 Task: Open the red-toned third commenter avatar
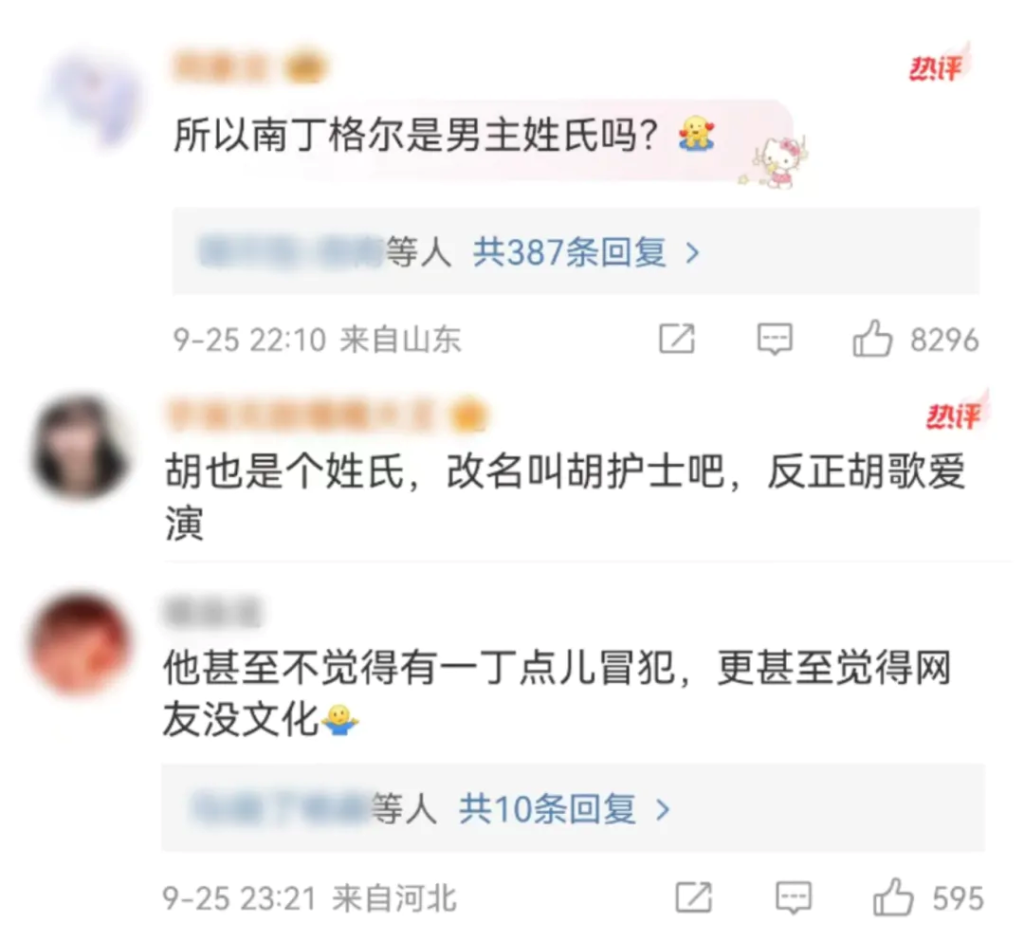[80, 643]
